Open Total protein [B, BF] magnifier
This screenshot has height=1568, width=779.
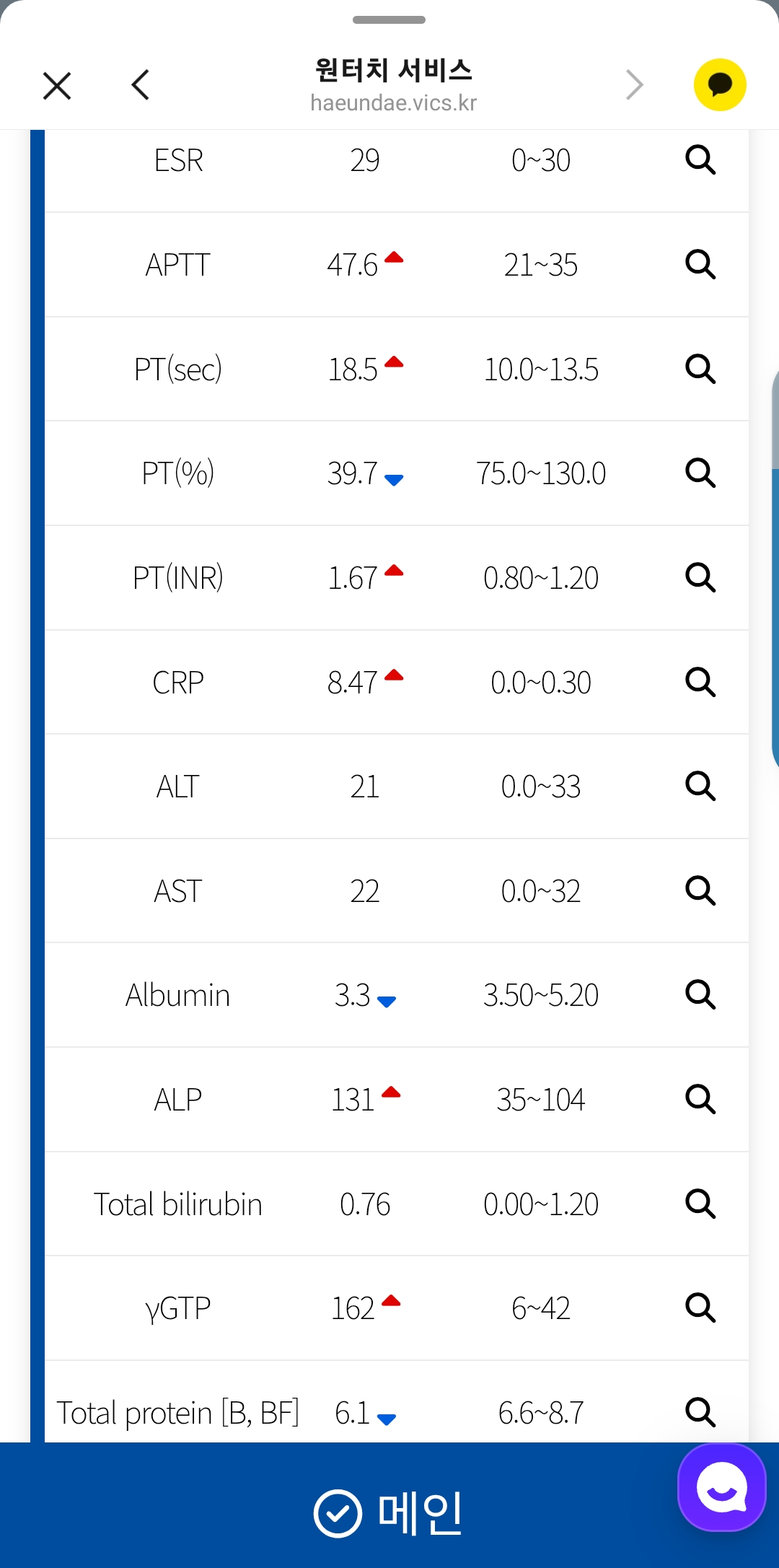click(700, 1412)
